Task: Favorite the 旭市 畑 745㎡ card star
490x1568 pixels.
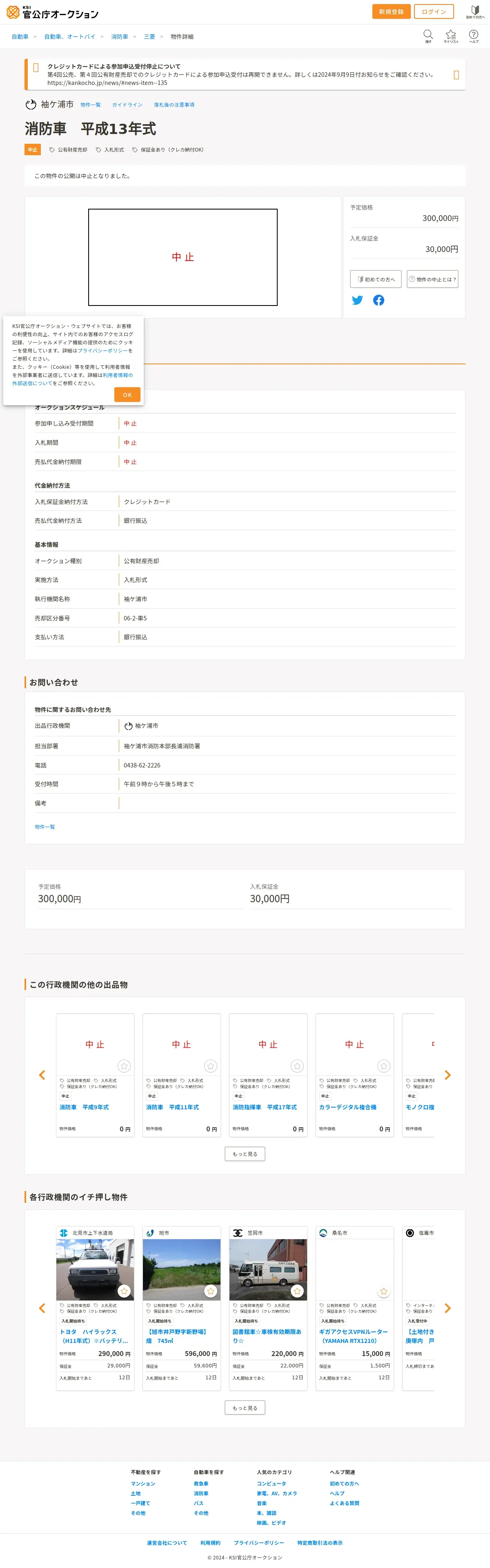Action: click(211, 1291)
